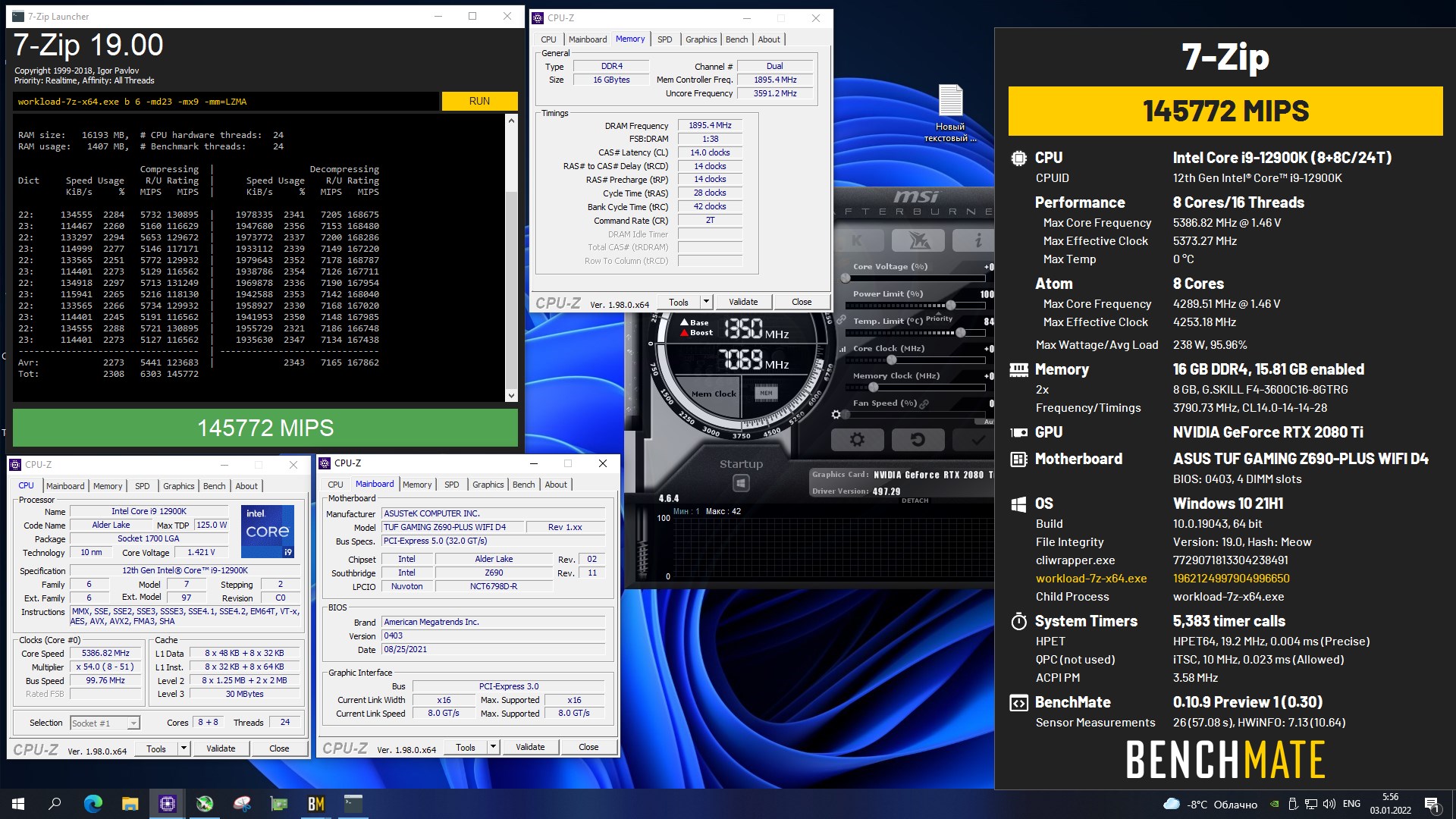1456x819 pixels.
Task: Toggle the link icon beside Fan Speed
Action: coord(924,403)
